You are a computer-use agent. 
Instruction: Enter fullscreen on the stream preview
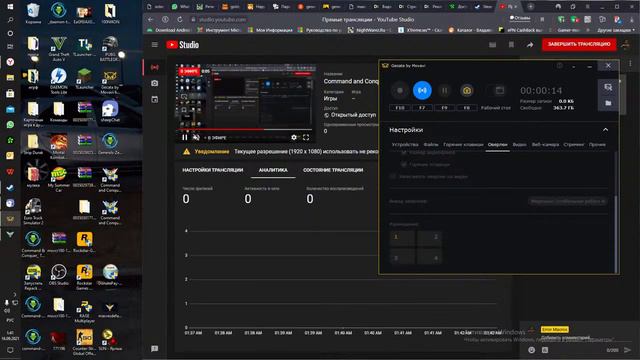point(306,138)
